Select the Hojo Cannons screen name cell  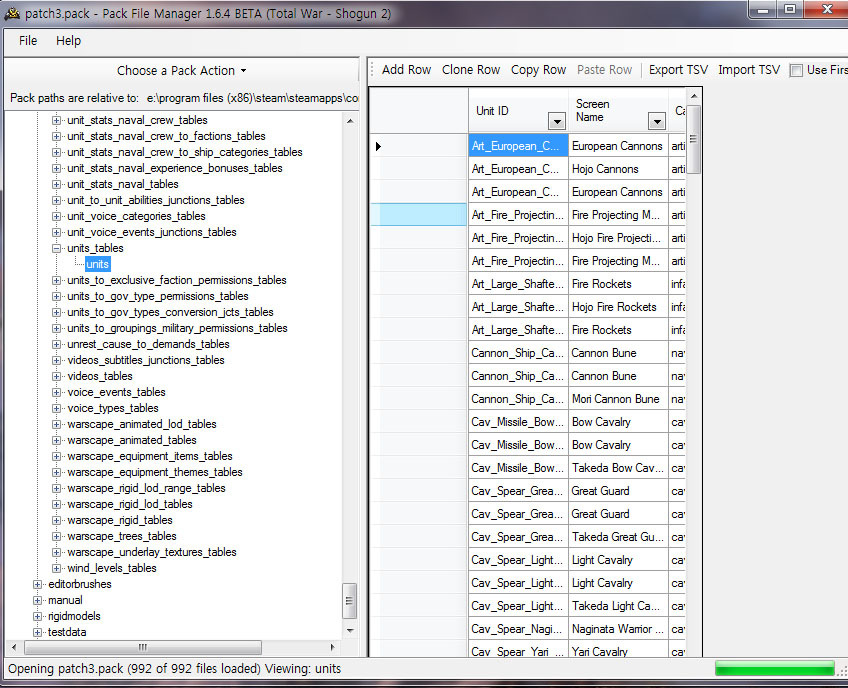618,169
